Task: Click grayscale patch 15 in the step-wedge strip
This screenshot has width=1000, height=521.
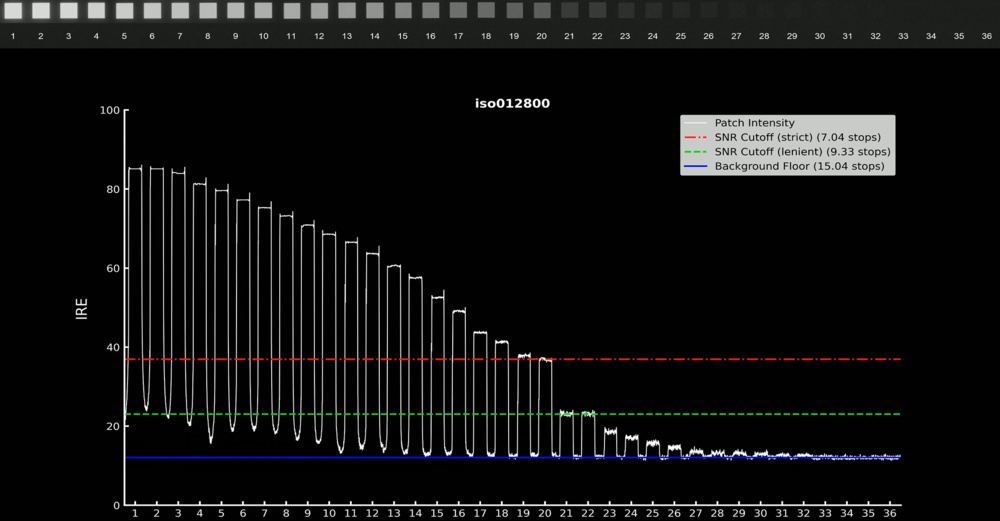Action: (402, 11)
